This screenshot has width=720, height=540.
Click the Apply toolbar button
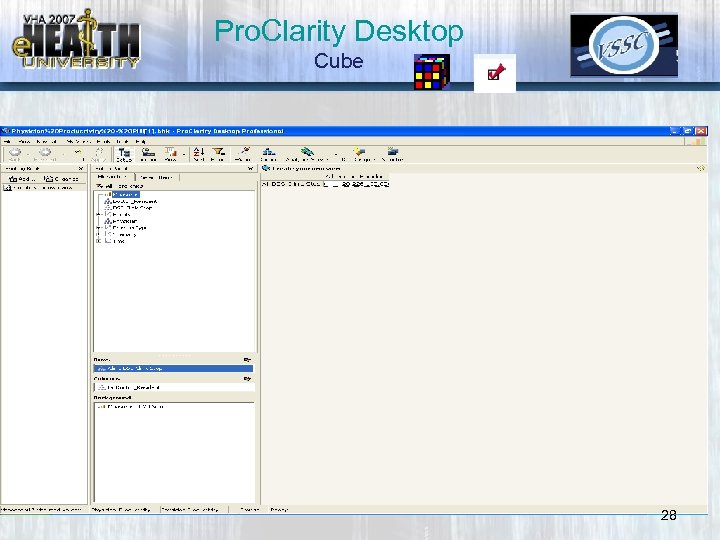100,154
